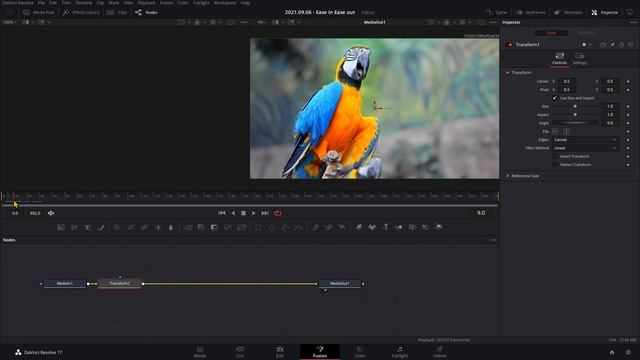Image resolution: width=640 pixels, height=360 pixels.
Task: Open the Keyframes panel
Action: [531, 12]
